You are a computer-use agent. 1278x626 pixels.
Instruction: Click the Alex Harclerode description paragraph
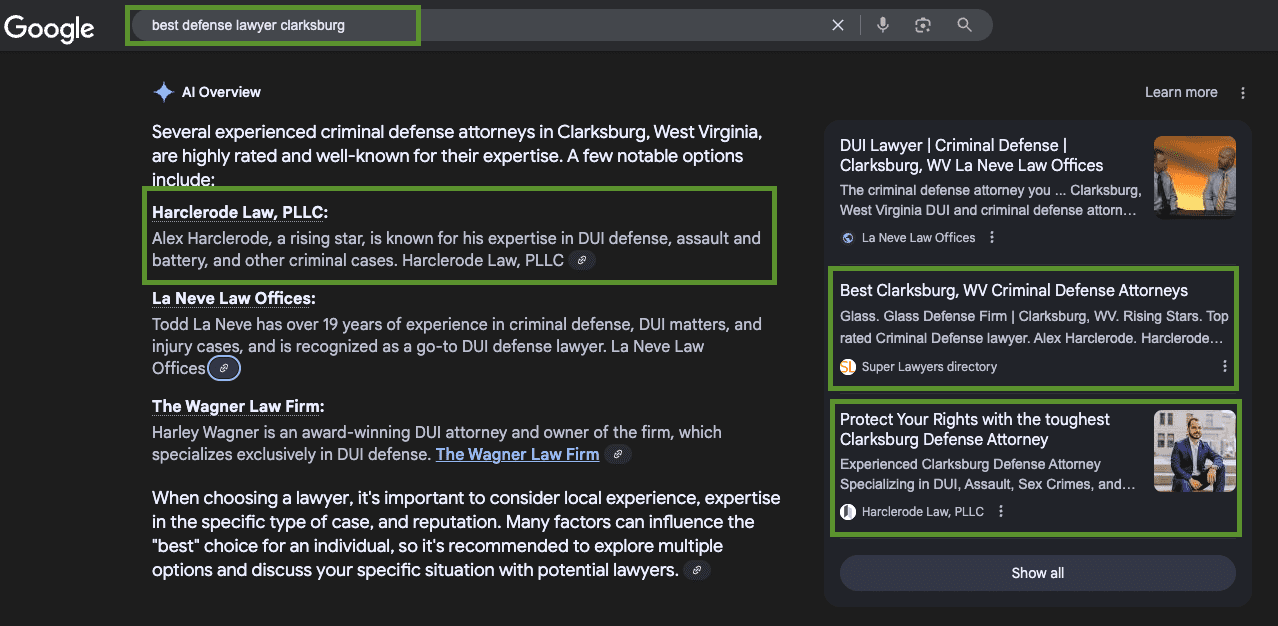pyautogui.click(x=456, y=249)
